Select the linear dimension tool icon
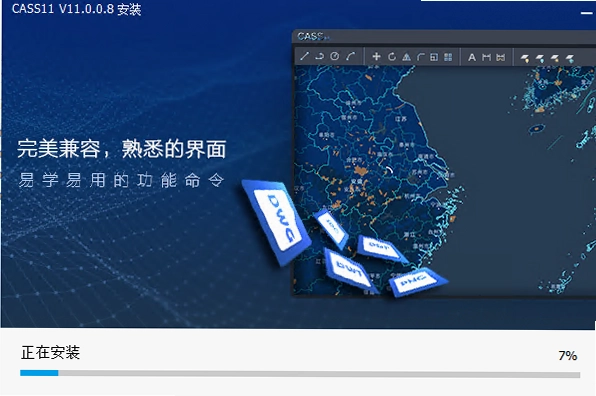Viewport: 596px width, 396px height. 486,57
